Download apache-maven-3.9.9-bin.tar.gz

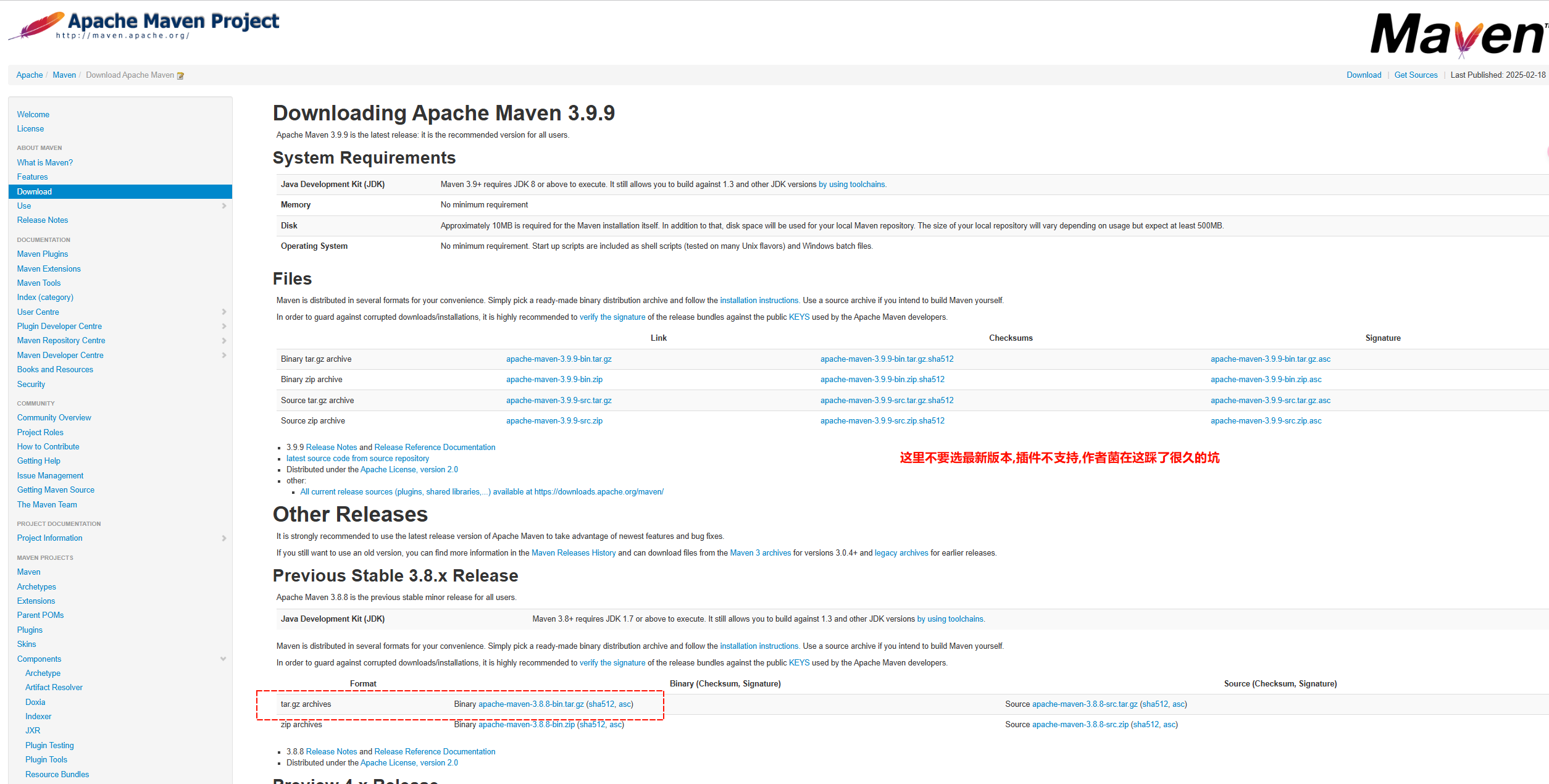[x=559, y=359]
